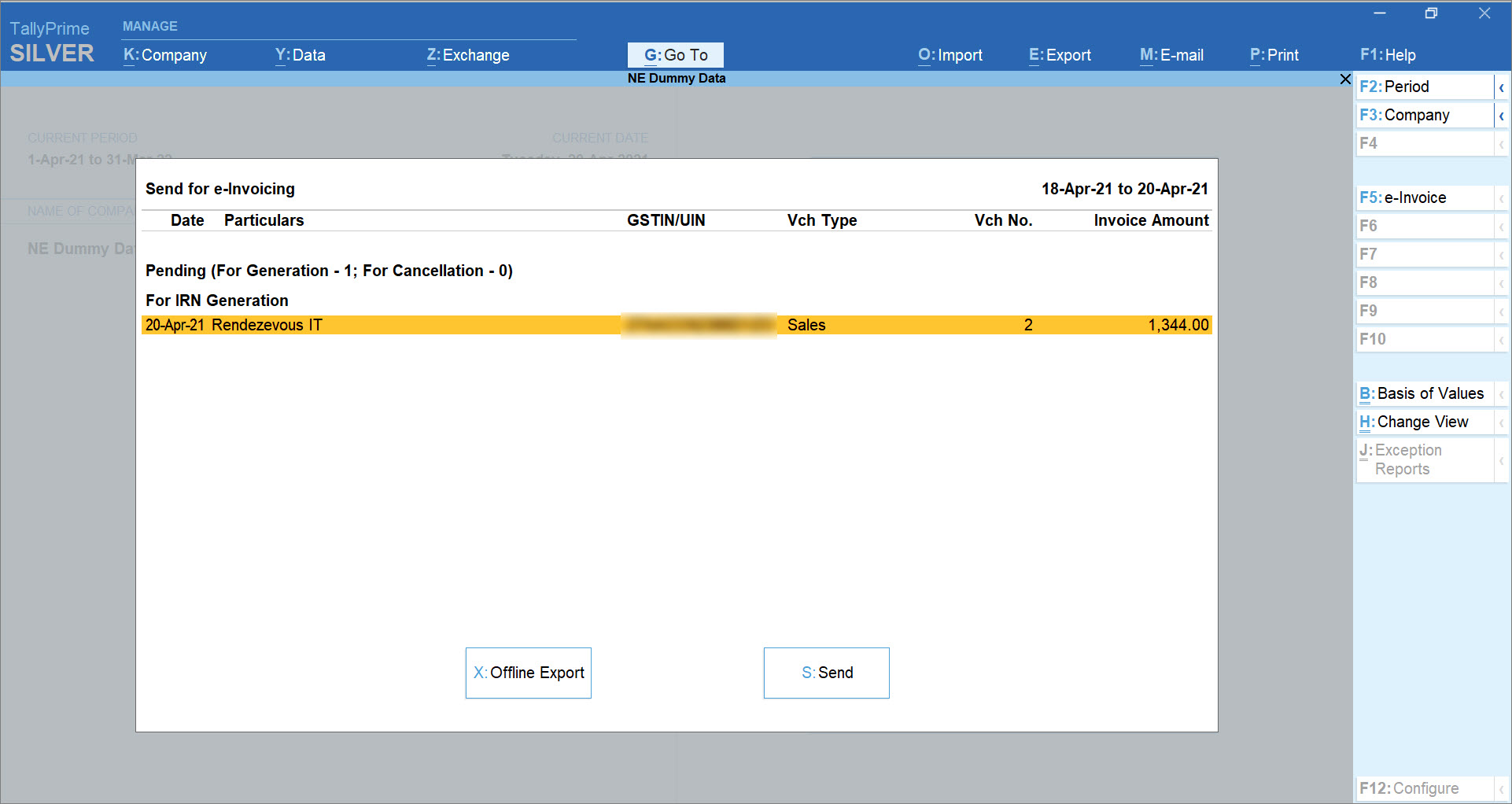The image size is (1512, 804).
Task: Open the Y: Data menu
Action: 301,55
